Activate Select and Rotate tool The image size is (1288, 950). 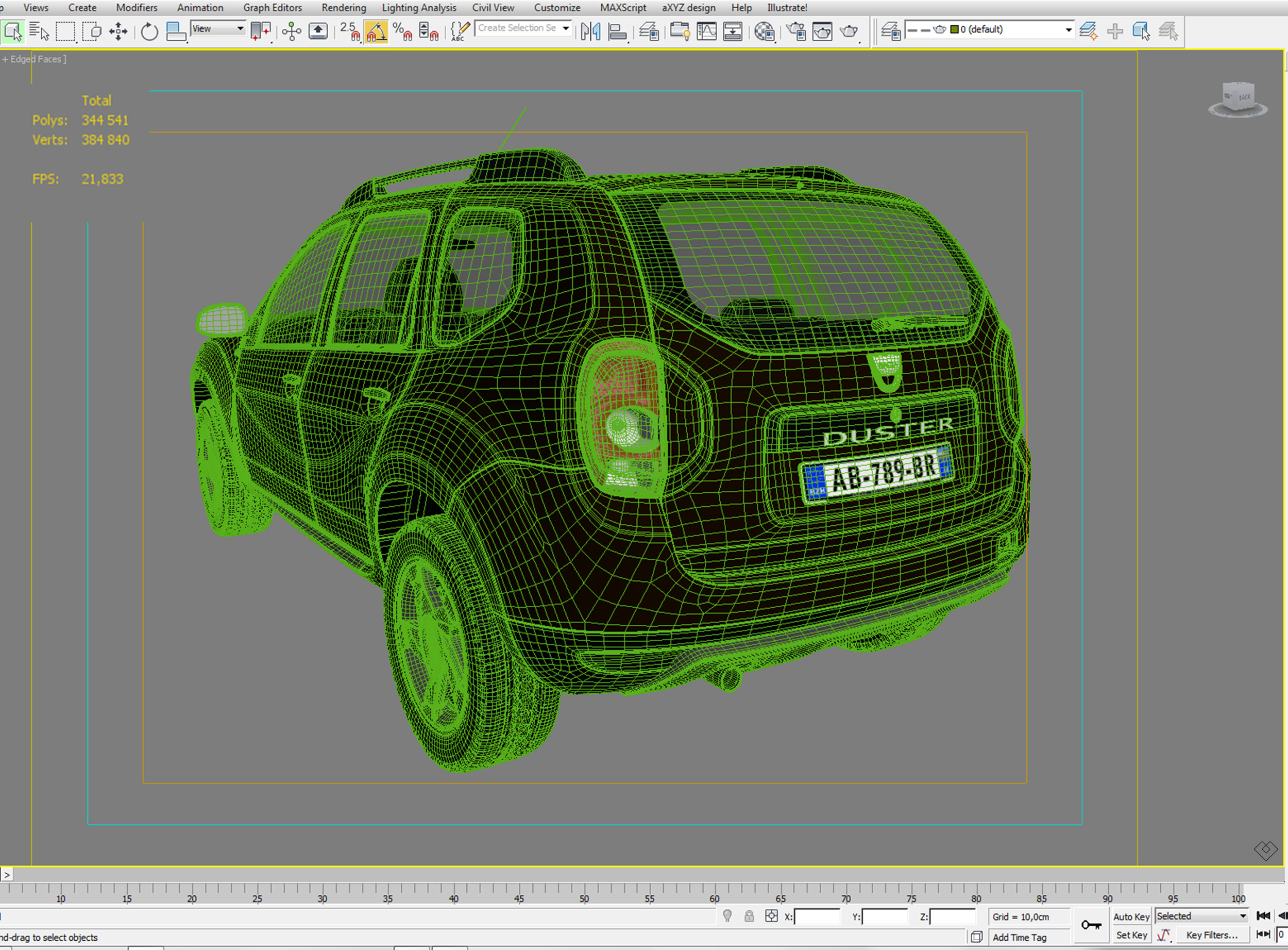(149, 31)
